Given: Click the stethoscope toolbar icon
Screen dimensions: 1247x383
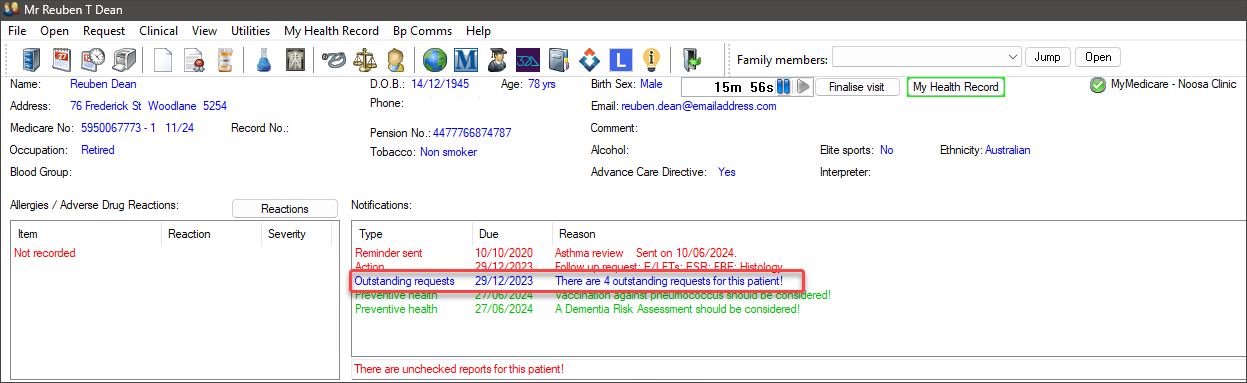Looking at the screenshot, I should [x=333, y=59].
